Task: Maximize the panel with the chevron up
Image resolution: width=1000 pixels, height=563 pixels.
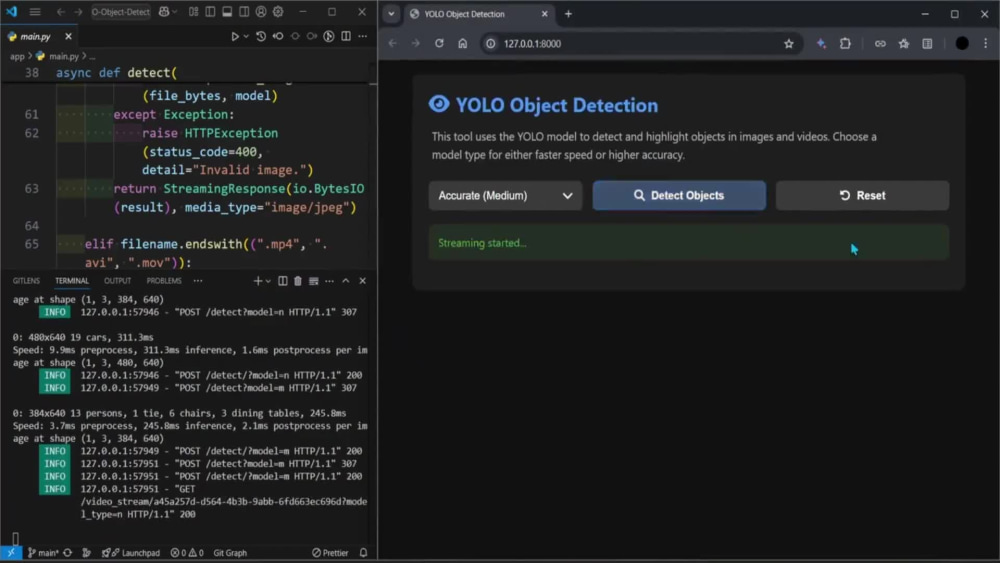Action: pyautogui.click(x=346, y=281)
